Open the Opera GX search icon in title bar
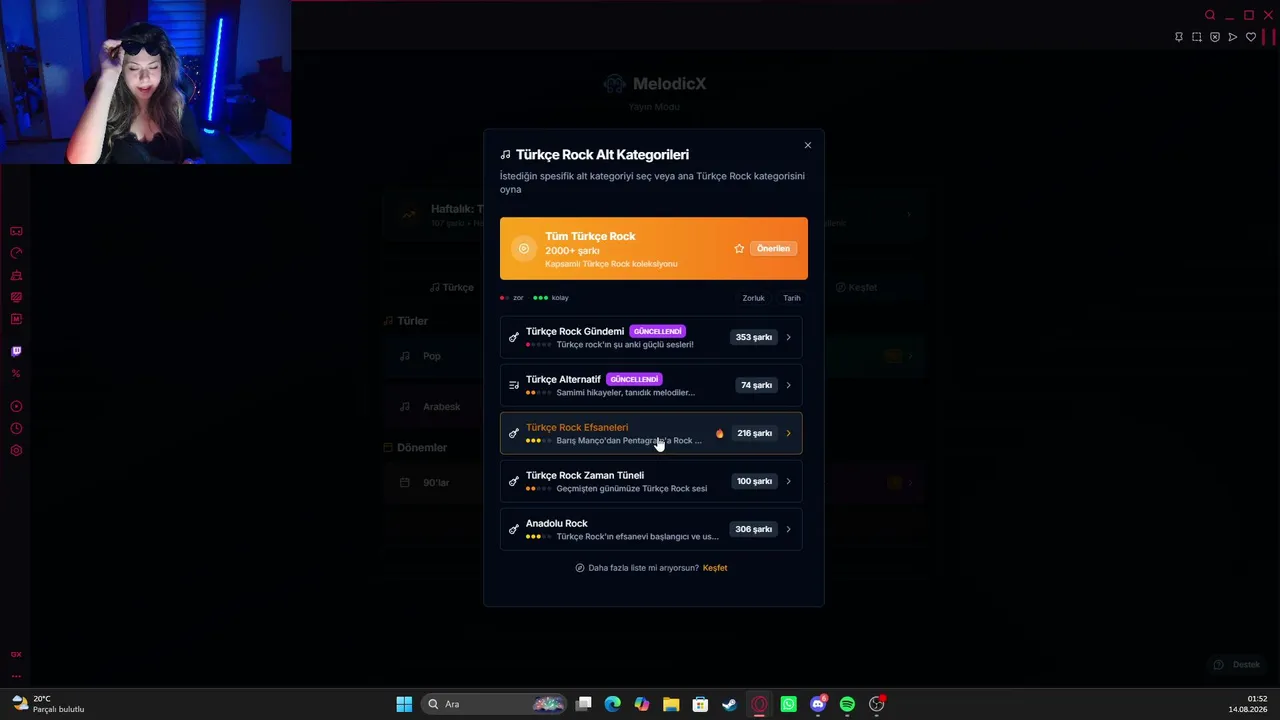The image size is (1280, 720). (x=1210, y=15)
